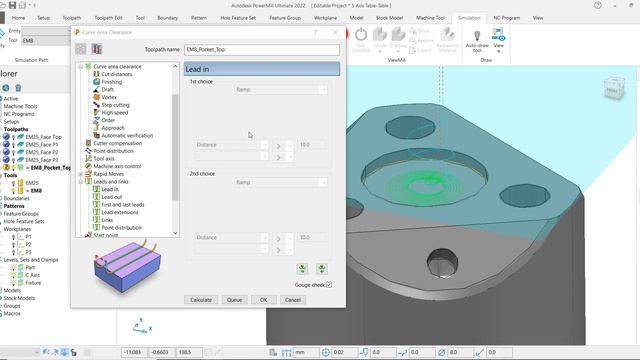Viewport: 640px width, 360px height.
Task: Click the OK button in dialog
Action: [264, 300]
